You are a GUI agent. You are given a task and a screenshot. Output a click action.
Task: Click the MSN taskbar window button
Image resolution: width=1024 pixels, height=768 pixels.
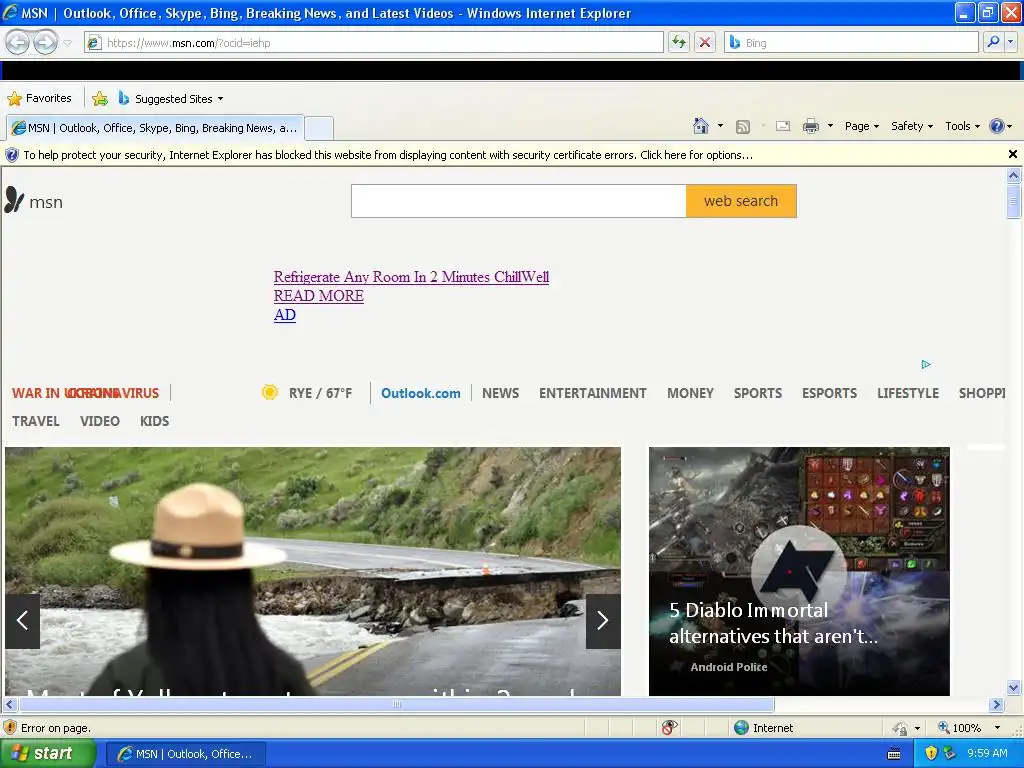(185, 754)
